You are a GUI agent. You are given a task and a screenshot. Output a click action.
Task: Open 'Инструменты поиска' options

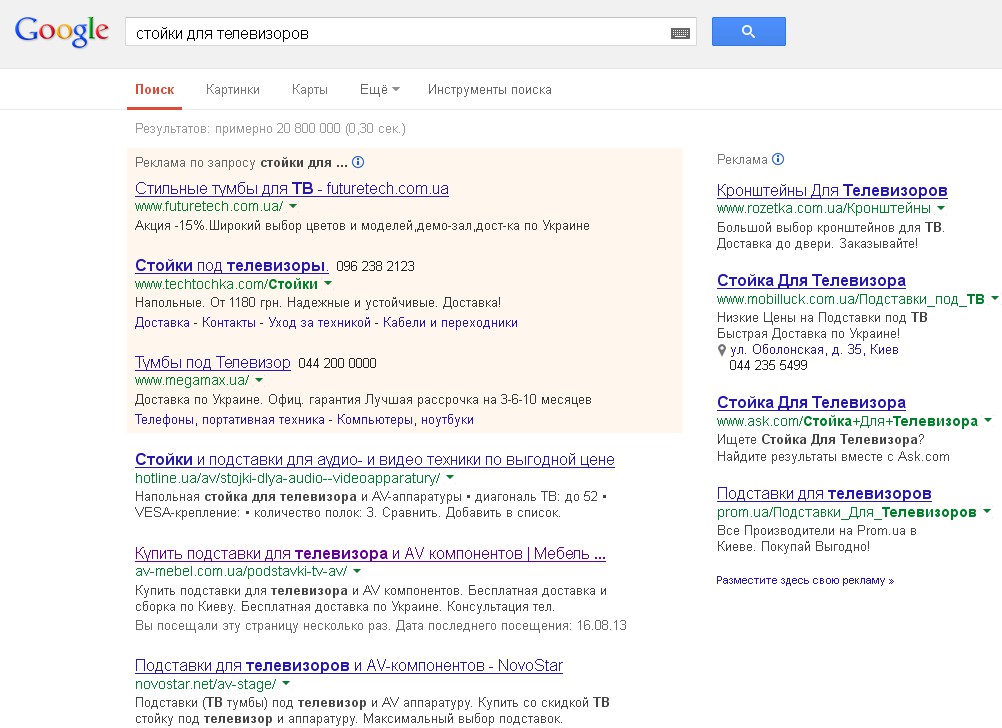tap(489, 89)
